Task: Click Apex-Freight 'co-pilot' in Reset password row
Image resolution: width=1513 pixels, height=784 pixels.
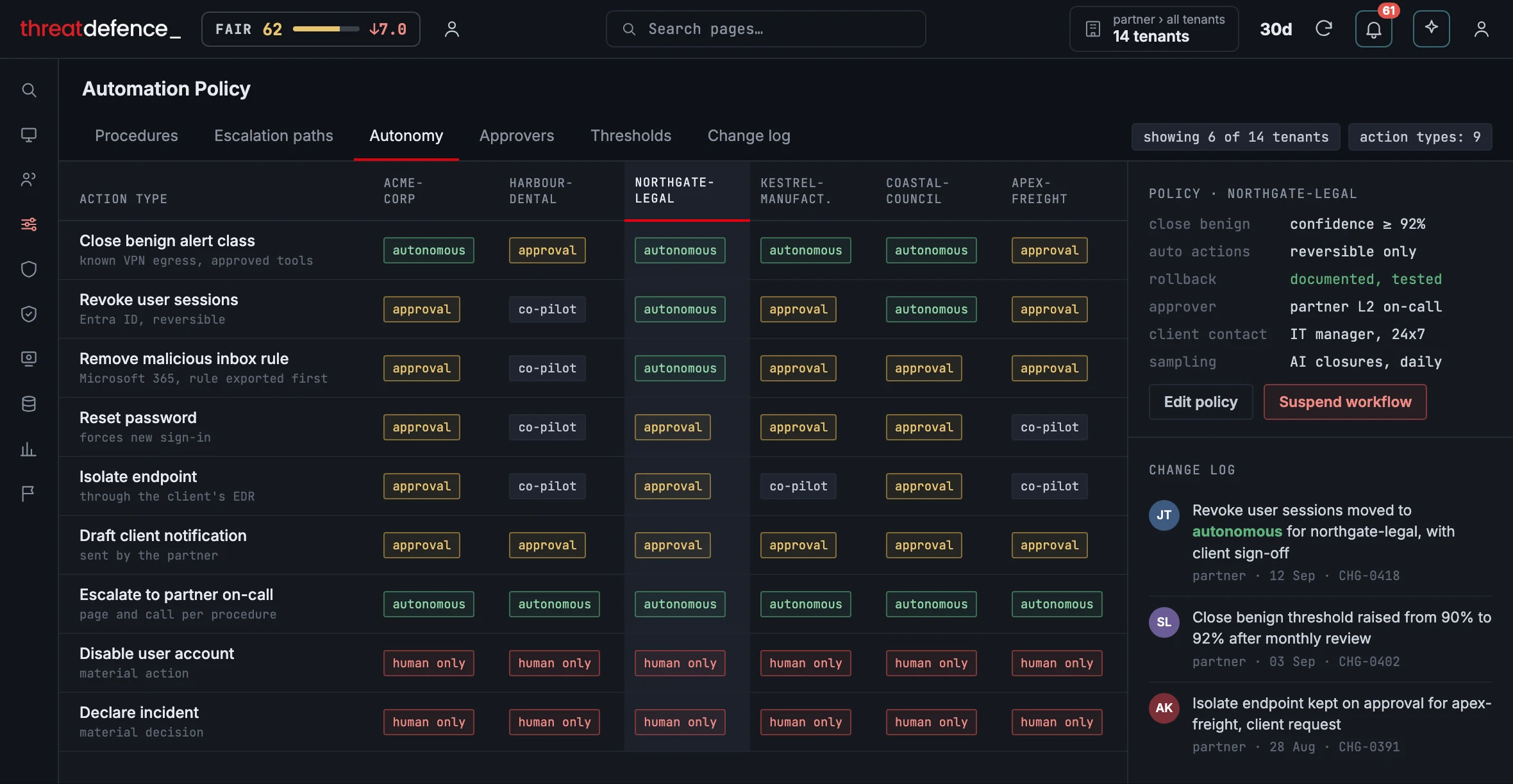Action: [1049, 427]
